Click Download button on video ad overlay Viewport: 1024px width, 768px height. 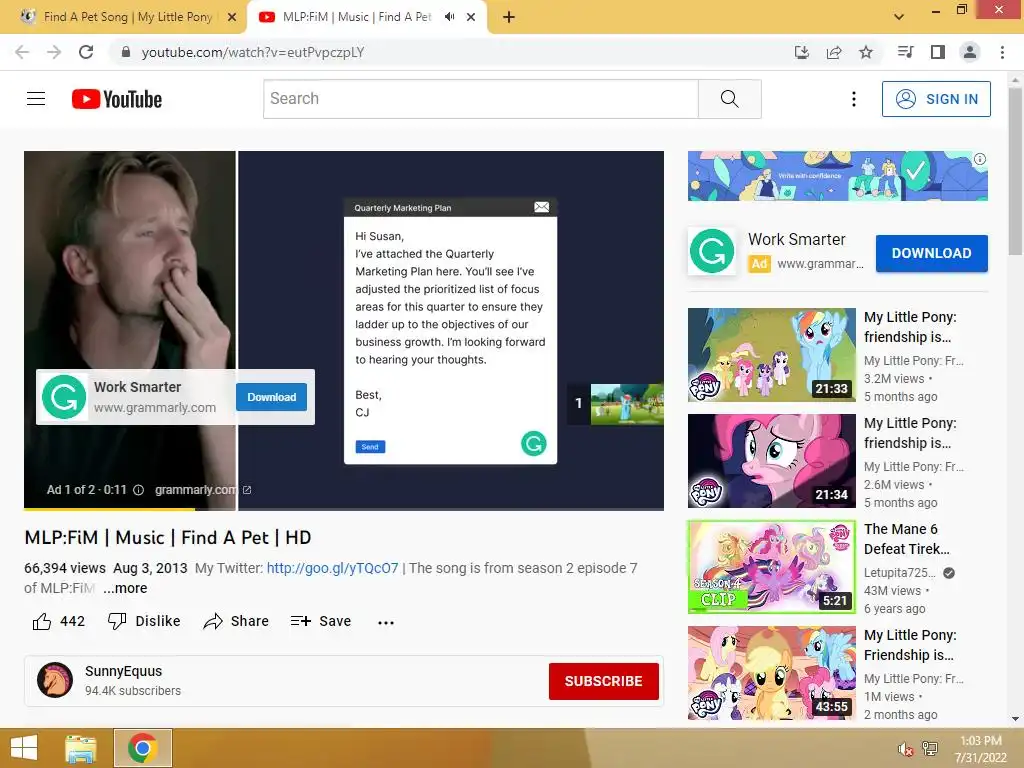click(272, 397)
